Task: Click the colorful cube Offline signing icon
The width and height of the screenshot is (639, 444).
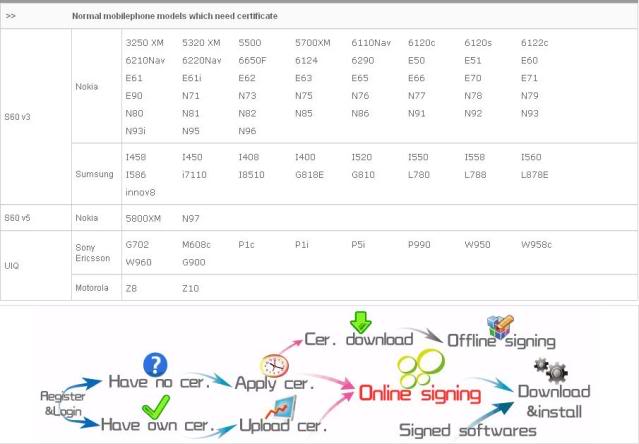Action: click(498, 327)
